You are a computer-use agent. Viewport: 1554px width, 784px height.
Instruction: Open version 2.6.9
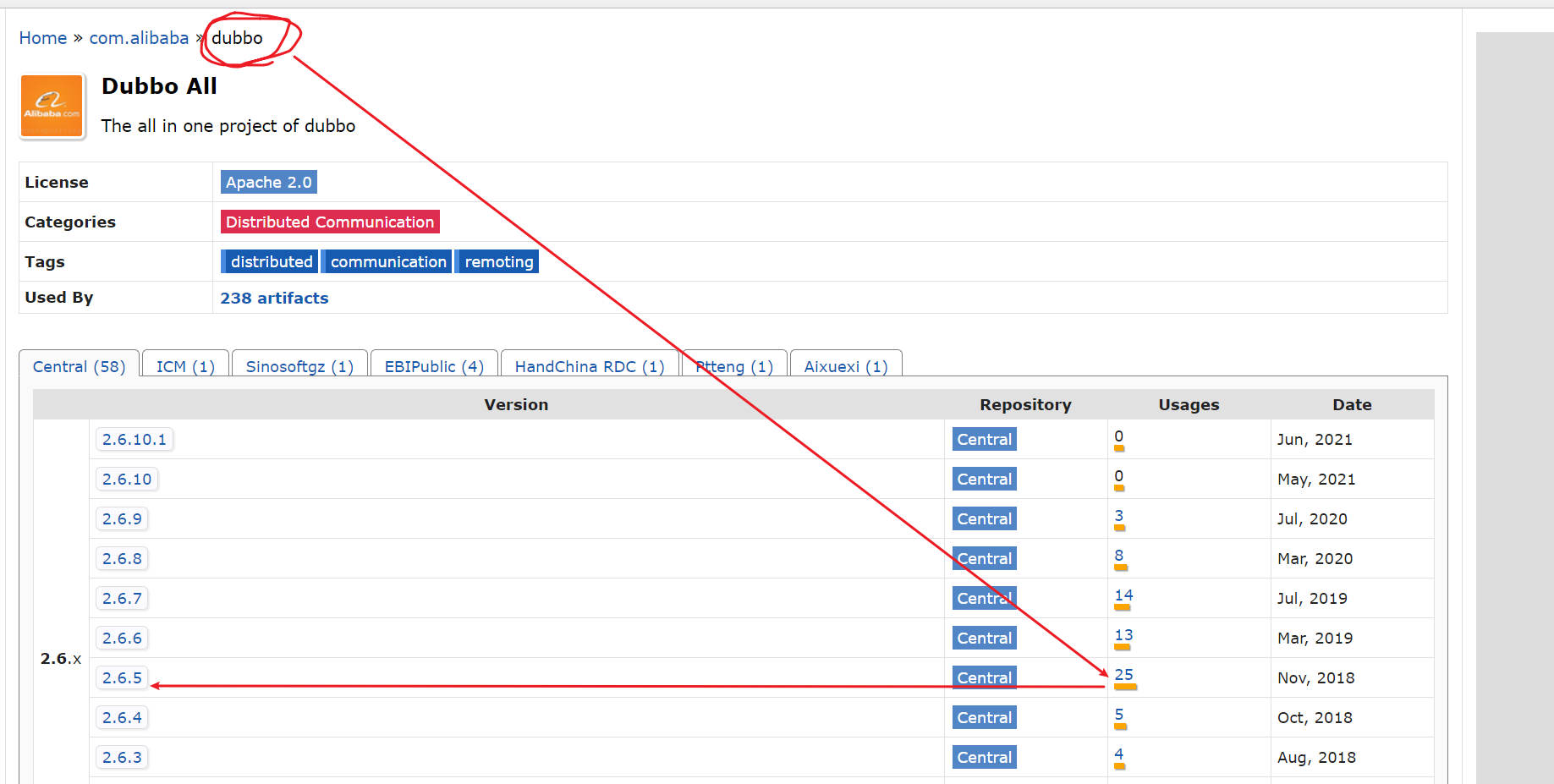pos(122,518)
